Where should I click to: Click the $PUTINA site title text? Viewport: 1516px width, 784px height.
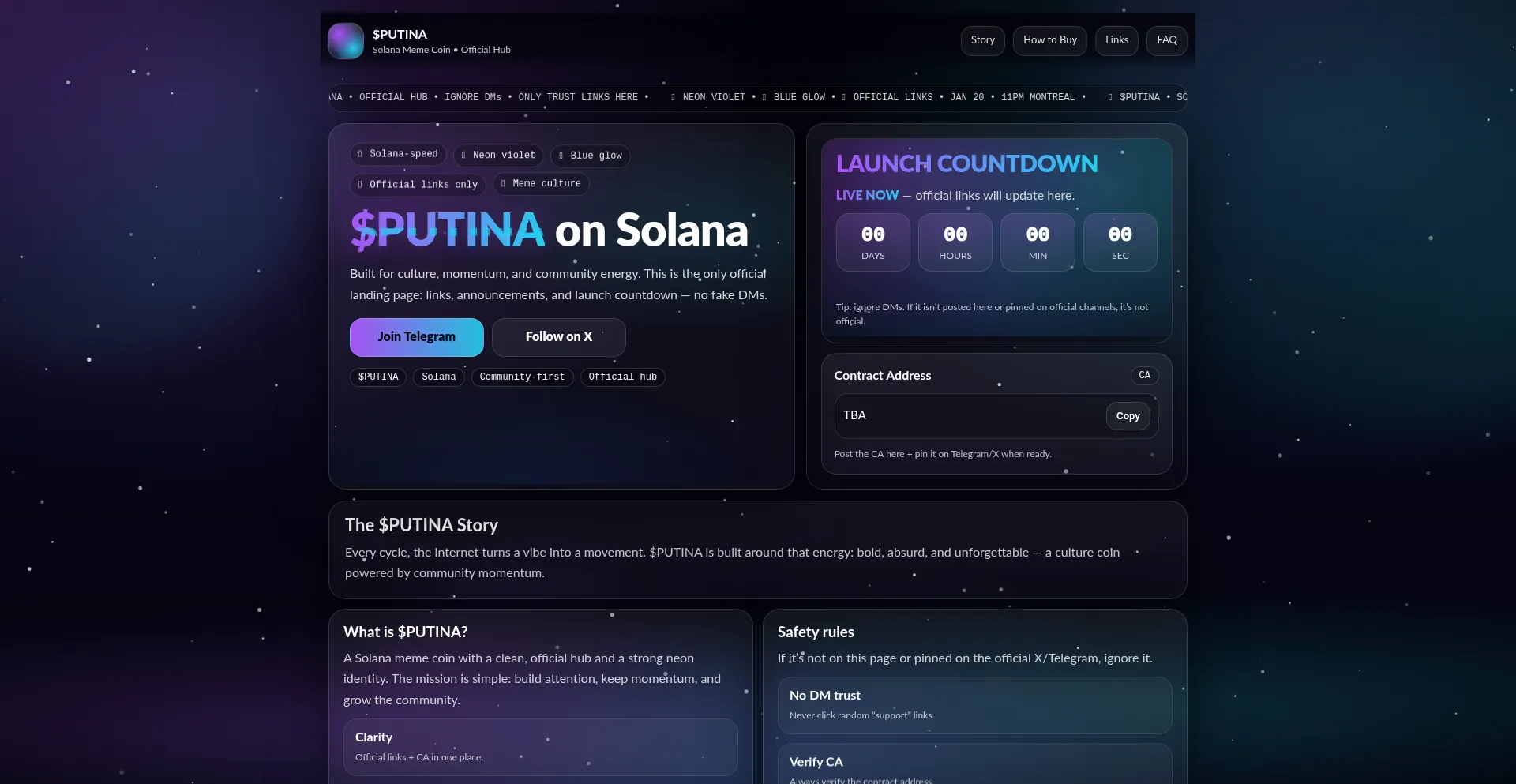point(400,35)
